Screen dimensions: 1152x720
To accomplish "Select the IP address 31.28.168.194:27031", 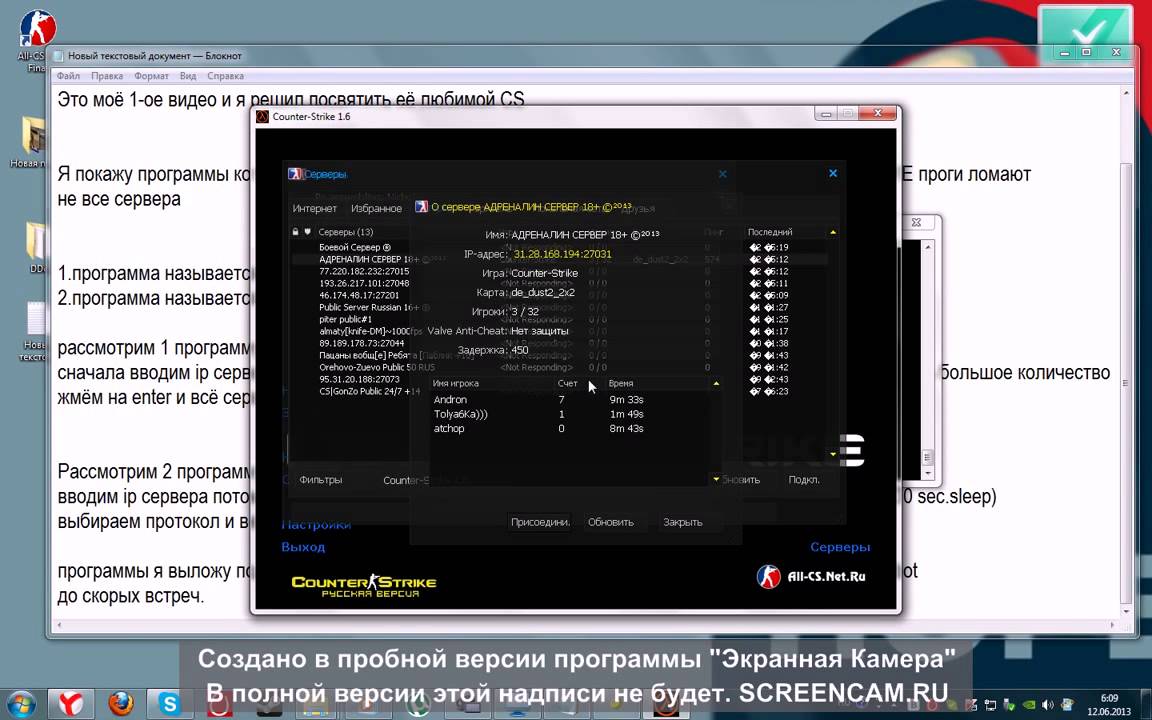I will point(562,254).
